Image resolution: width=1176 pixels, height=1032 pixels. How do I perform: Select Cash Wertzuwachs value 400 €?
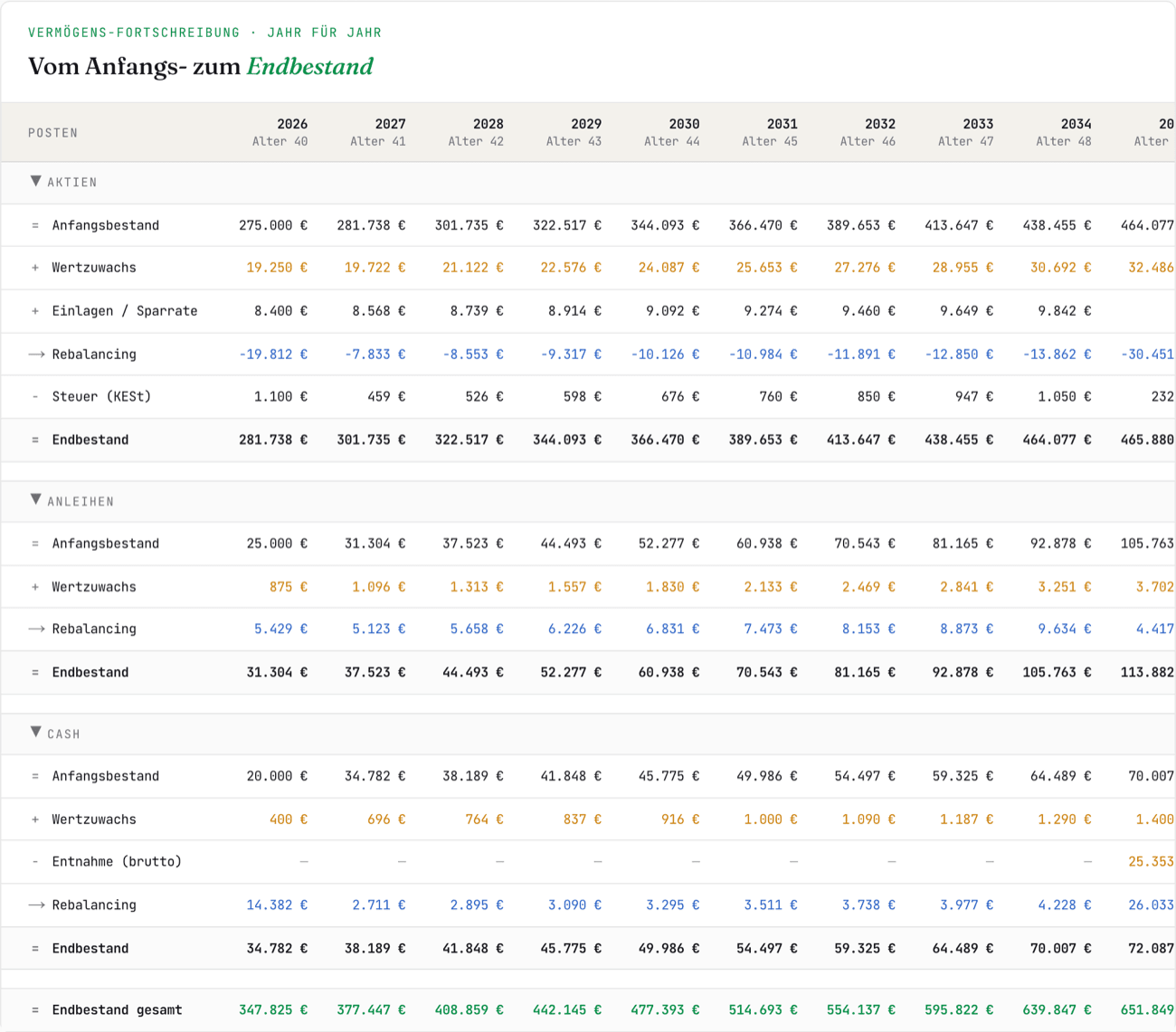[x=289, y=819]
